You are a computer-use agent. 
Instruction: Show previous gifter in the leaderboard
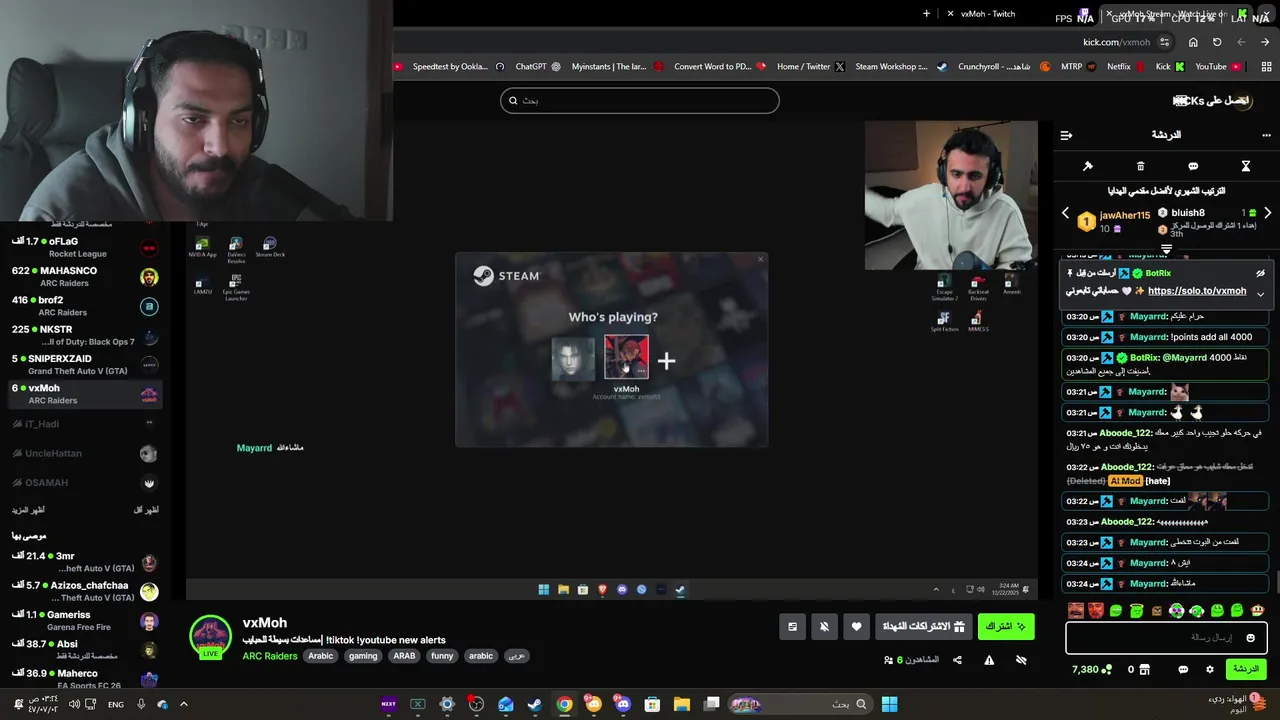point(1065,213)
